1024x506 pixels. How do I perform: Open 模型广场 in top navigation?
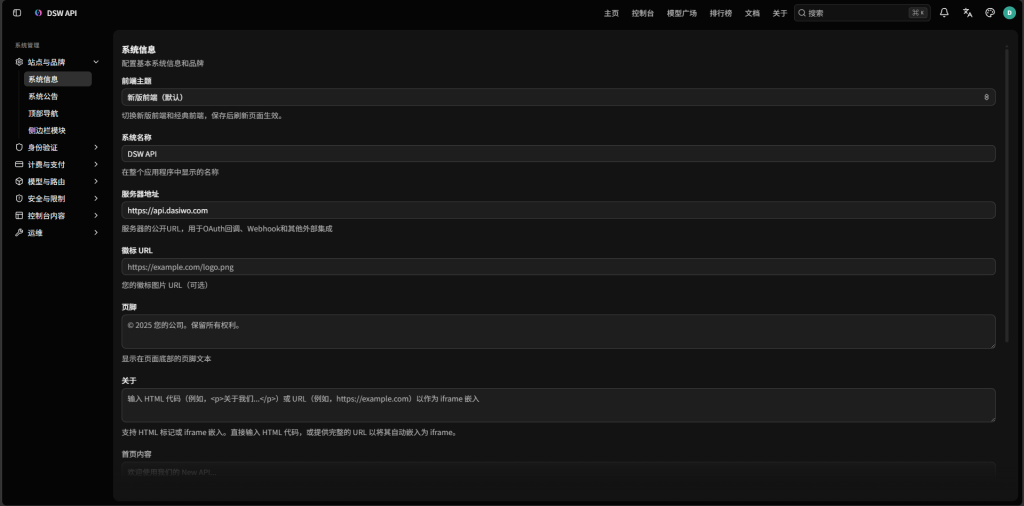(x=682, y=13)
